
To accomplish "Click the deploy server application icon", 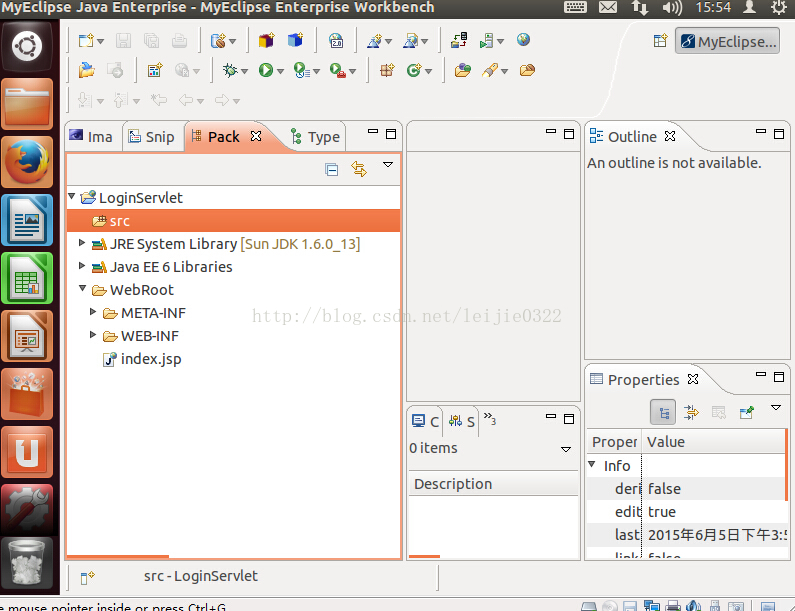I will (x=459, y=41).
